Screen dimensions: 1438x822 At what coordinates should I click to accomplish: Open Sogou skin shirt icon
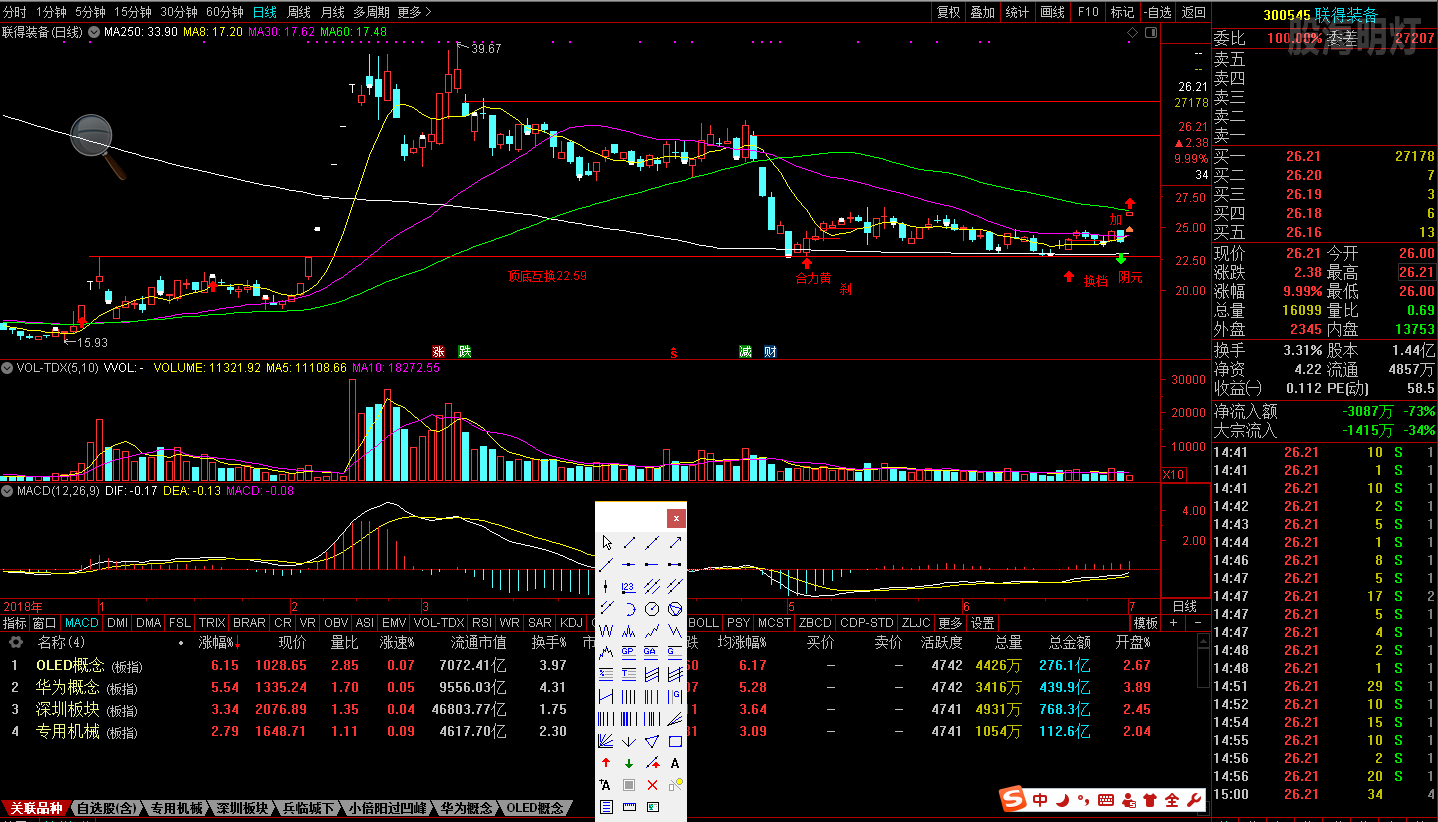point(1148,800)
